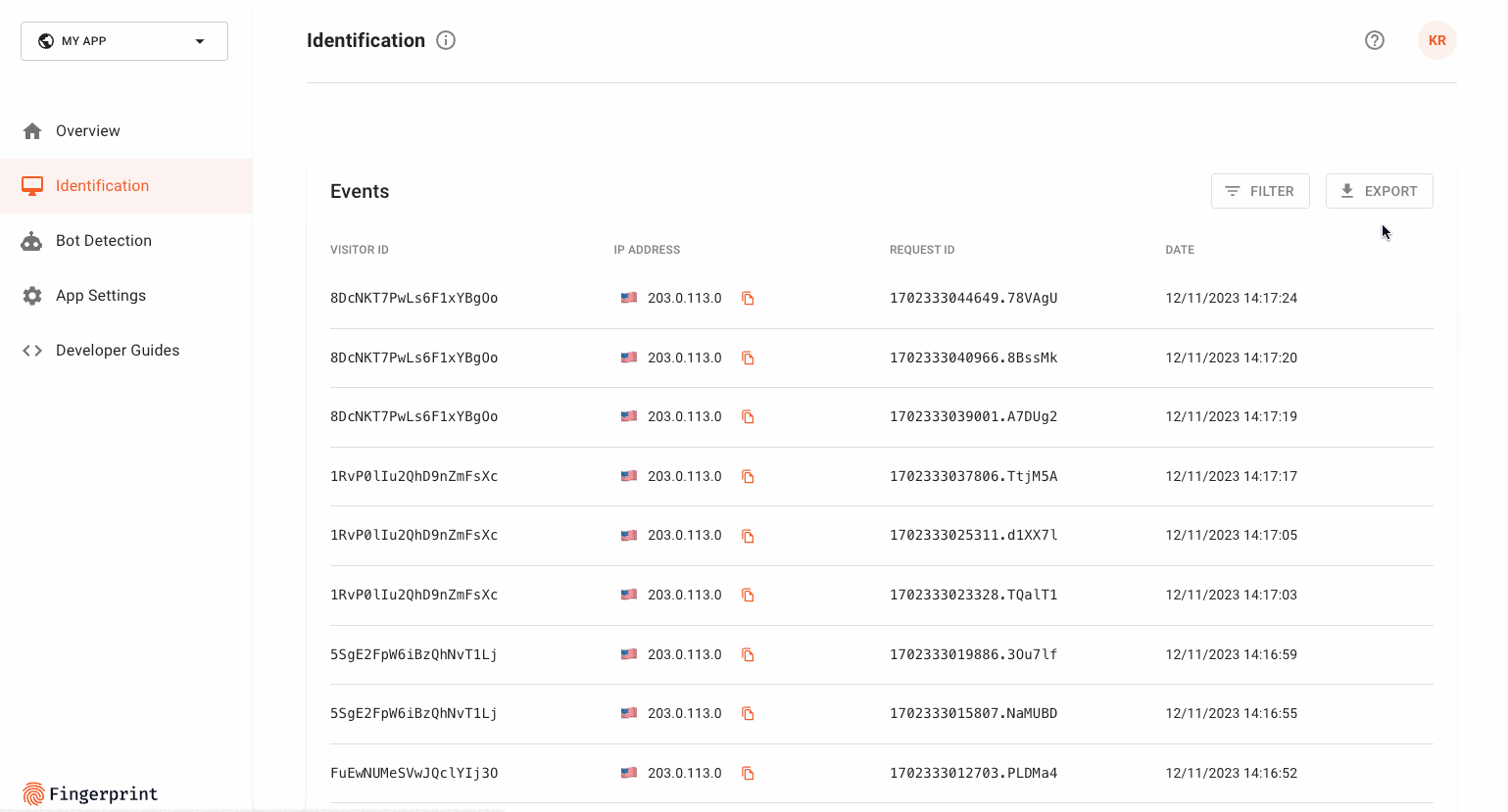Copy IP address for the 14:17:03 event
The height and width of the screenshot is (812, 1508).
pos(748,596)
